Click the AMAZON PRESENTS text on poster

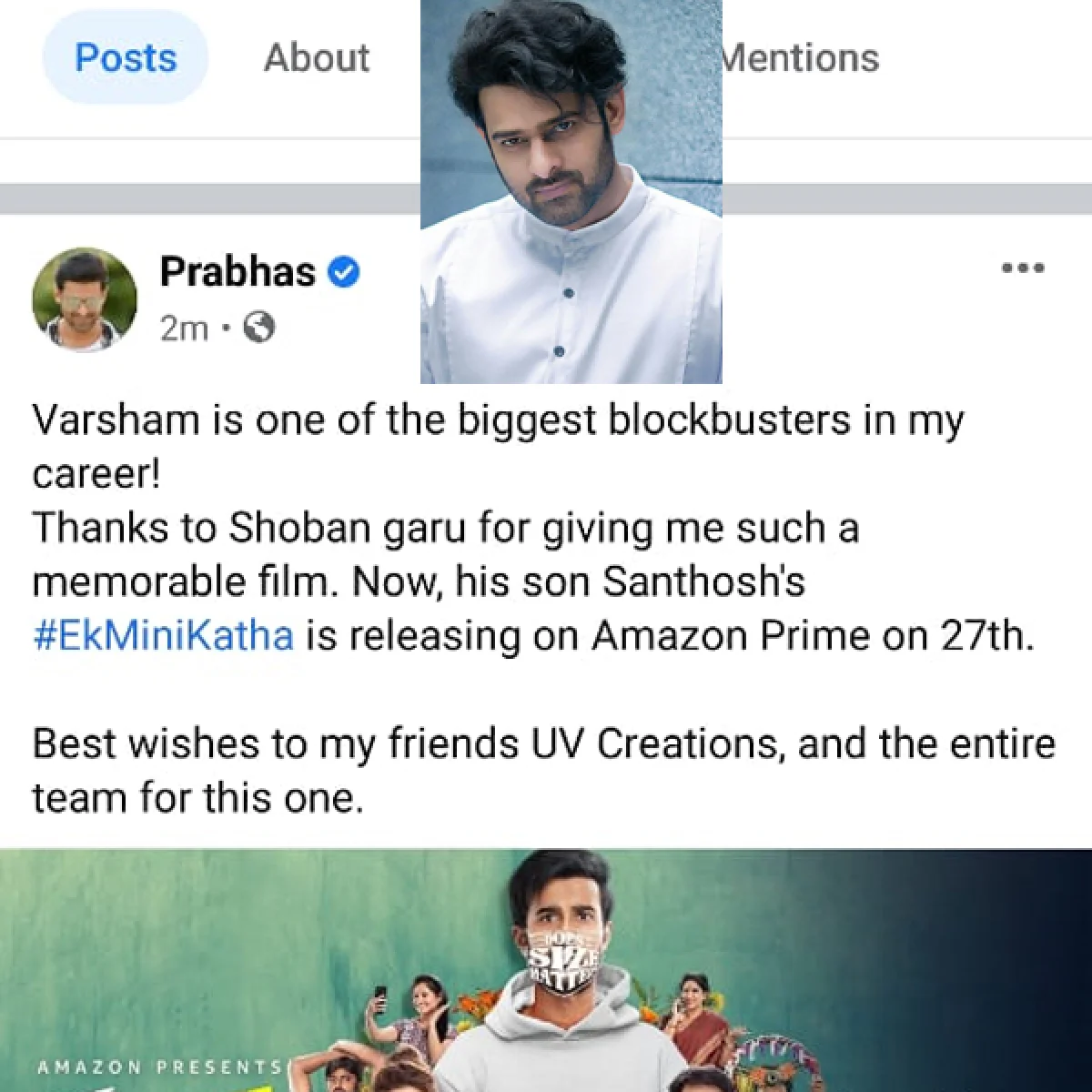(x=160, y=1067)
